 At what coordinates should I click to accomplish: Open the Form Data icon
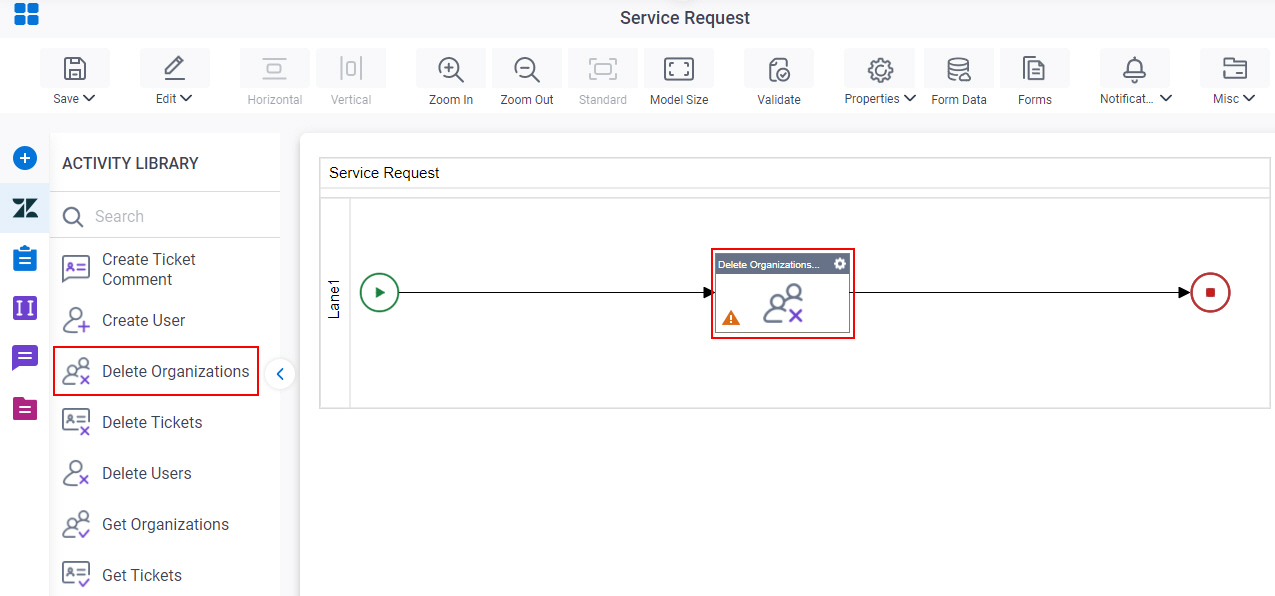[959, 69]
